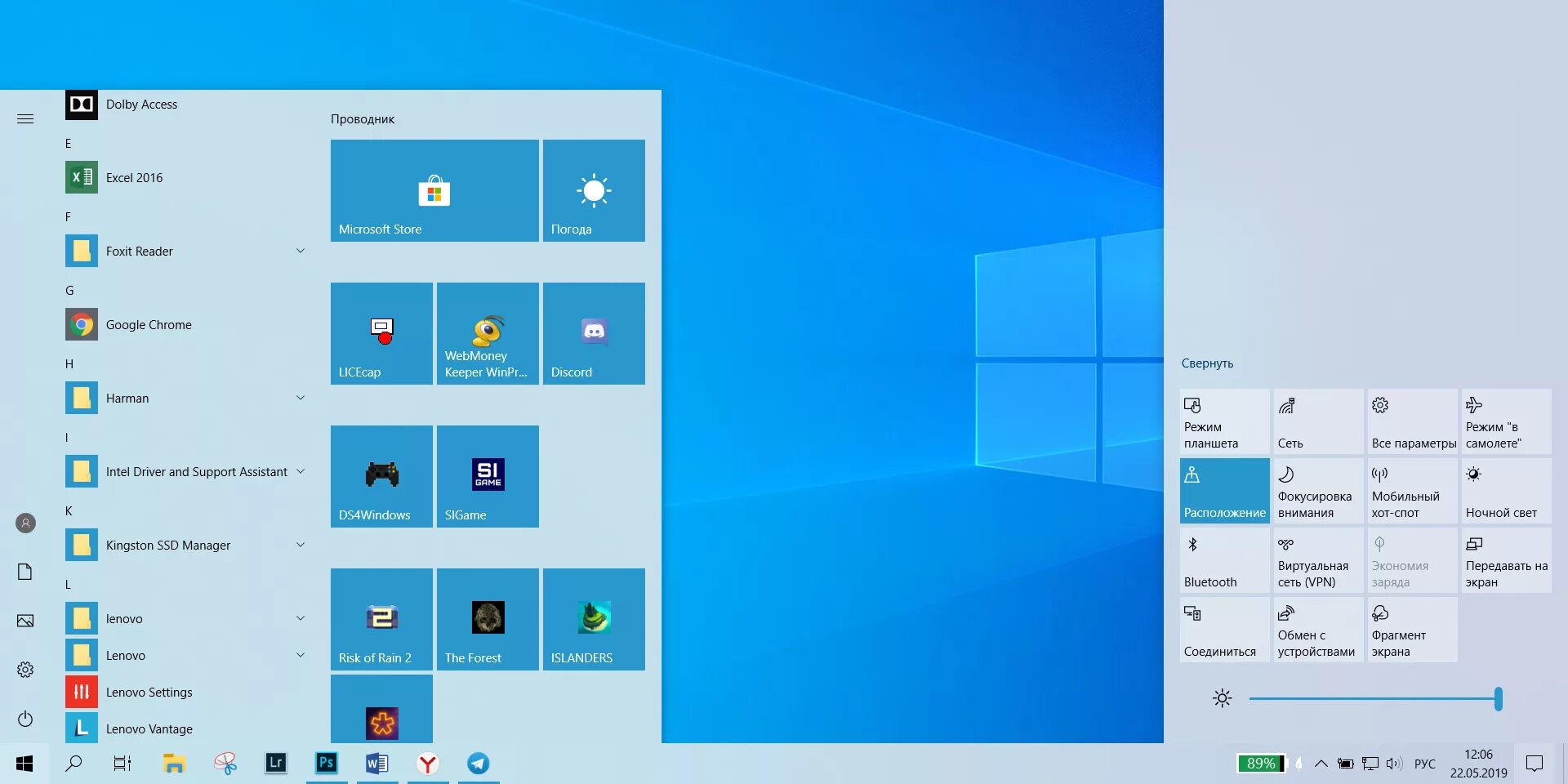Expand Kingston SSD Manager folder
This screenshot has width=1568, height=784.
tap(301, 545)
